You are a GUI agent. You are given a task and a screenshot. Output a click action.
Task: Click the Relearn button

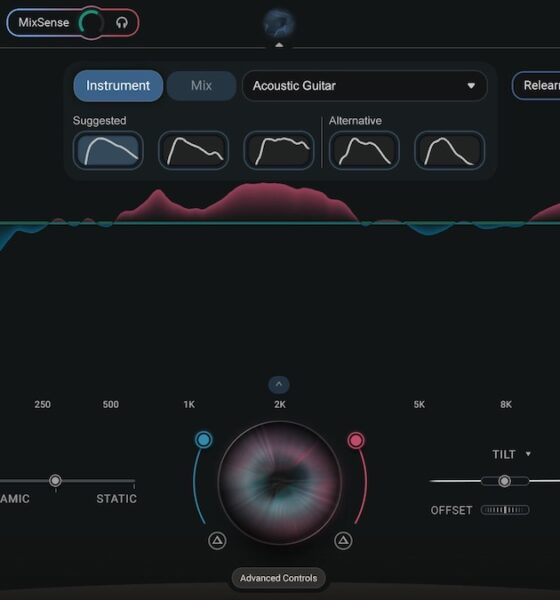(x=537, y=85)
